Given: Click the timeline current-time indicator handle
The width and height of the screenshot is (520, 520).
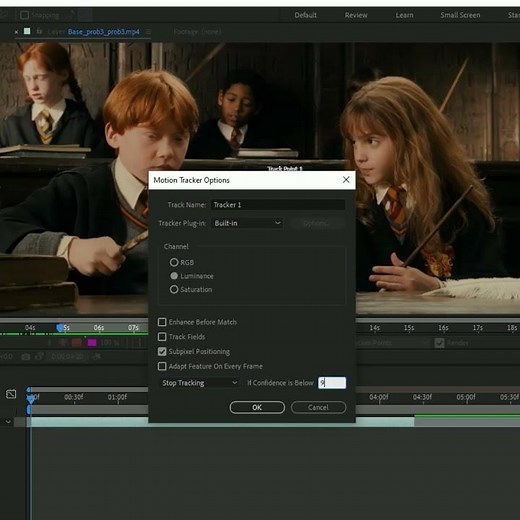Looking at the screenshot, I should click(x=31, y=398).
